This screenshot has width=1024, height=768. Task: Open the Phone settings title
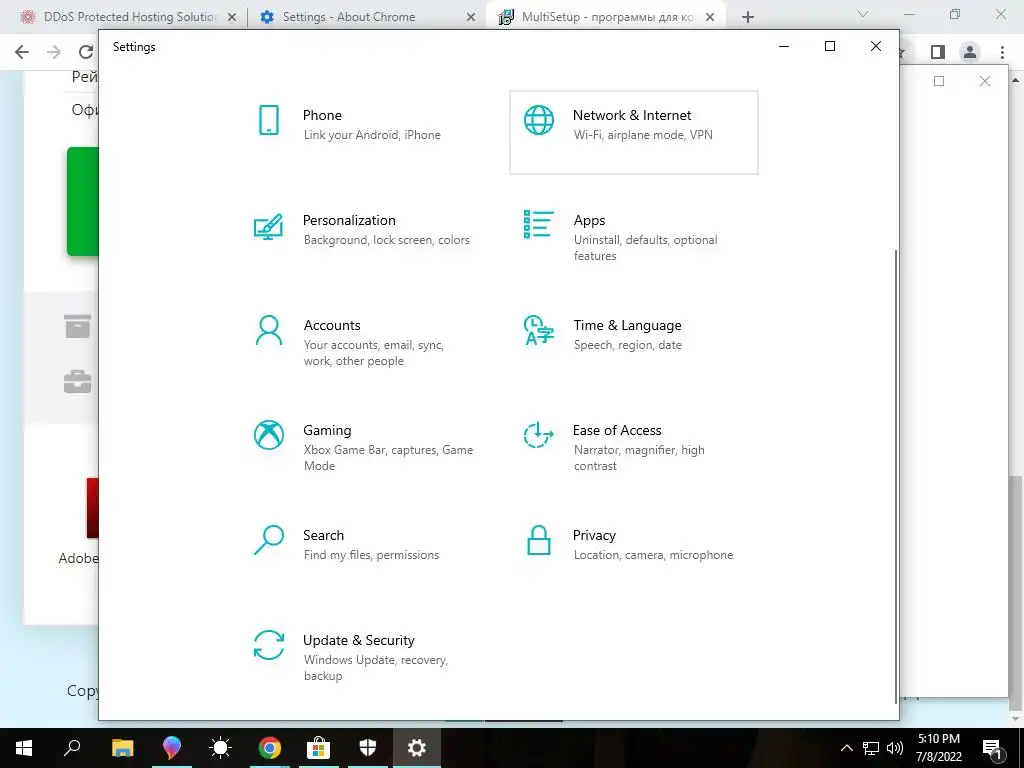(322, 115)
